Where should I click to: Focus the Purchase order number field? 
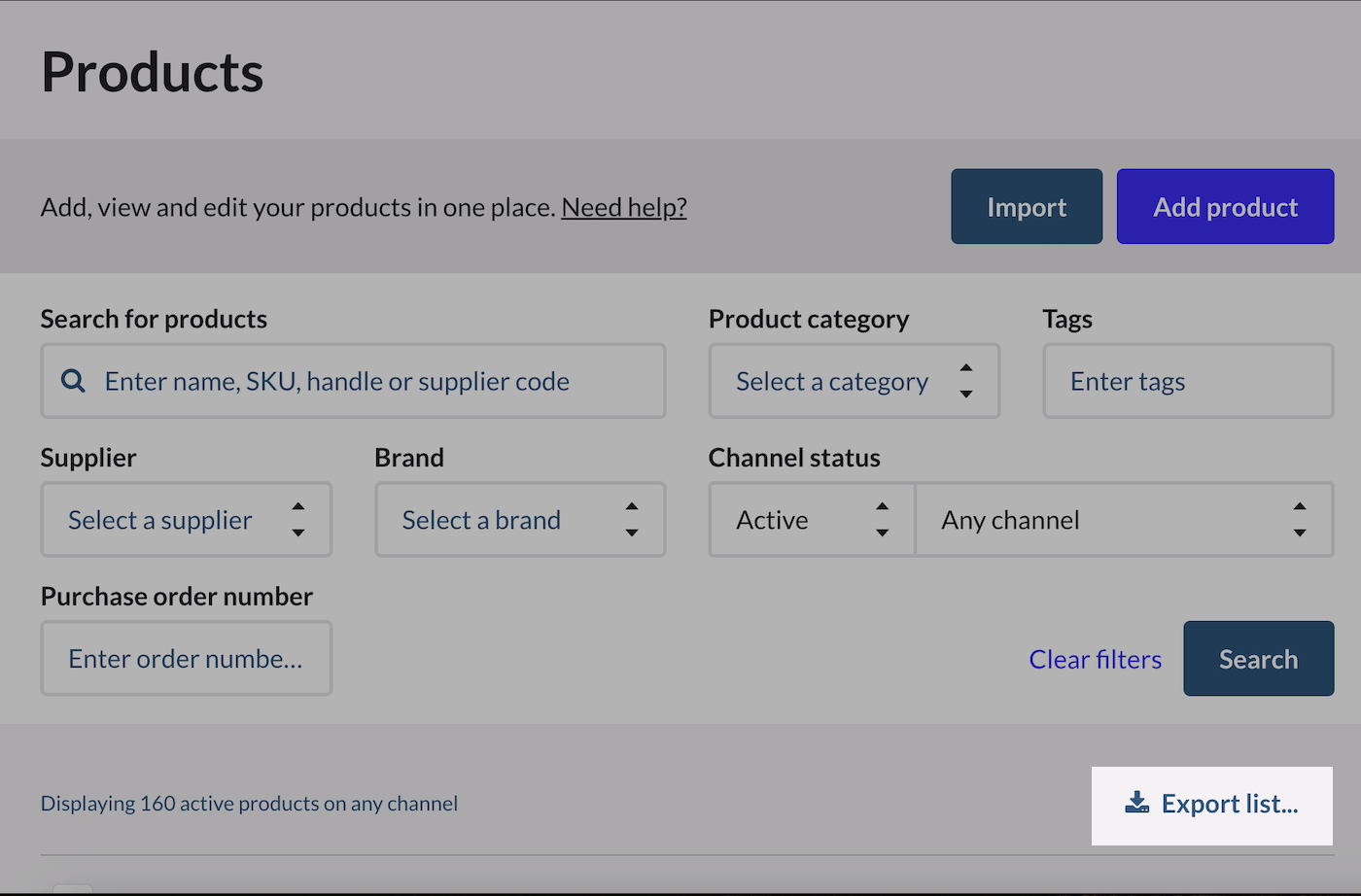186,659
